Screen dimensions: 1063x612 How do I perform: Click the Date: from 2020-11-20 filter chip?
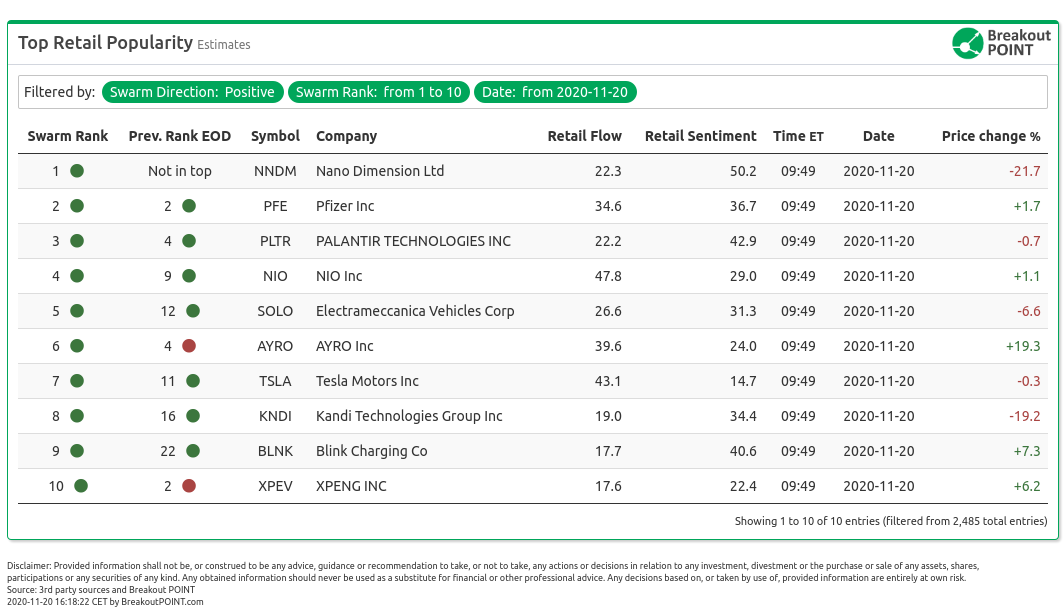coord(555,92)
